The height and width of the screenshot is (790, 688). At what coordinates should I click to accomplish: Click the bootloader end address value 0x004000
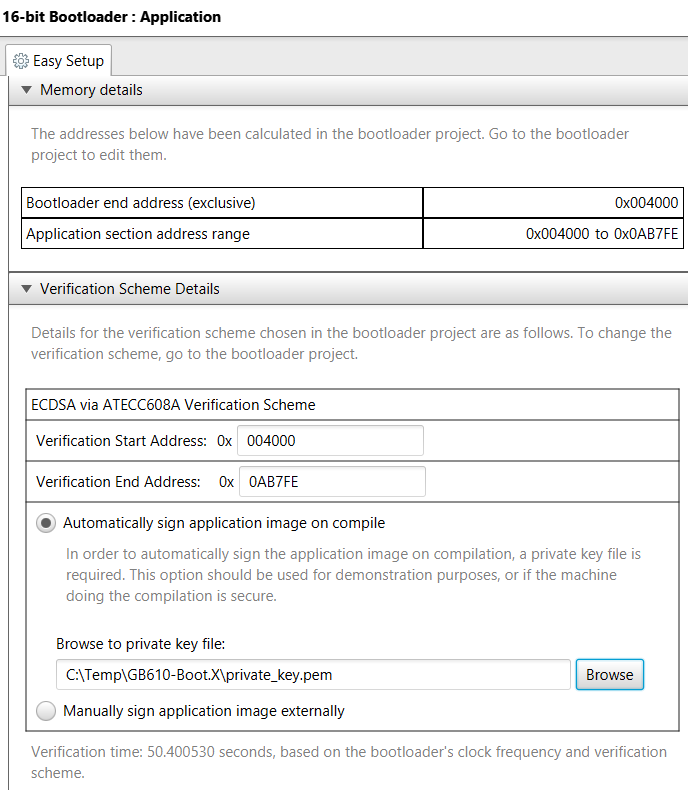click(646, 203)
